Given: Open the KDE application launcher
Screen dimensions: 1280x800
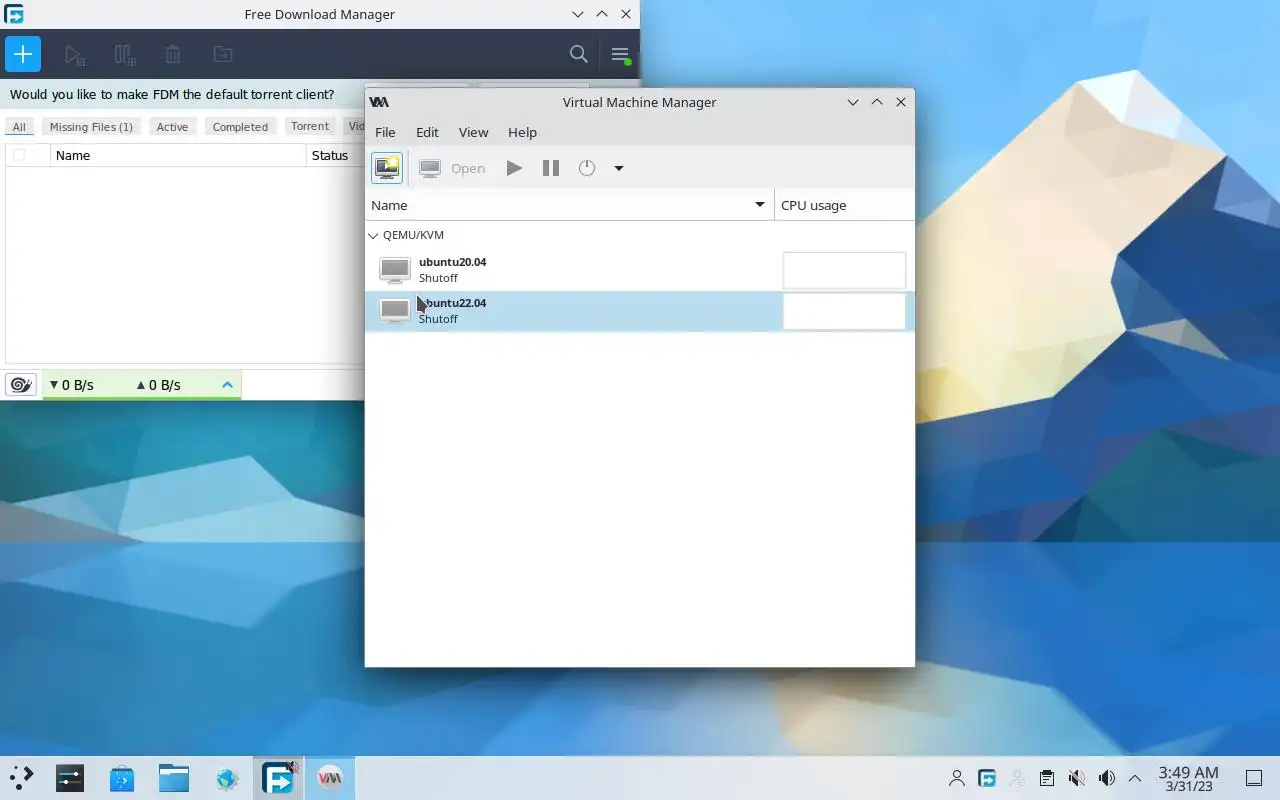Looking at the screenshot, I should tap(22, 778).
